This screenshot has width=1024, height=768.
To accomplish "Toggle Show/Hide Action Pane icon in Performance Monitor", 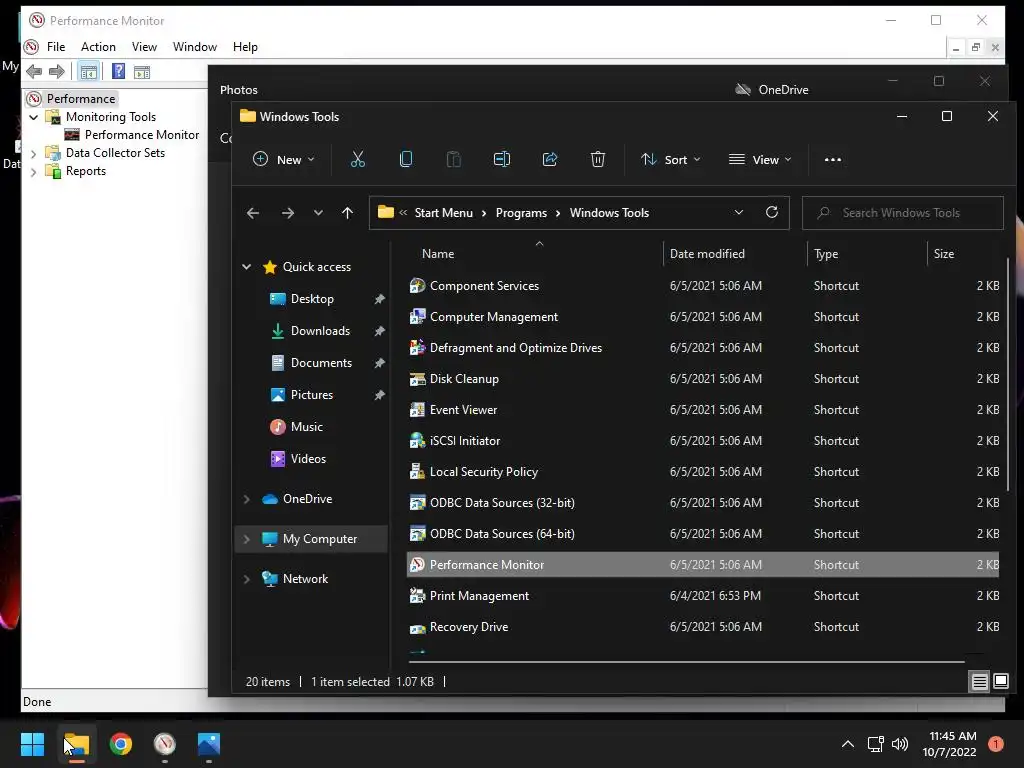I will pos(142,72).
